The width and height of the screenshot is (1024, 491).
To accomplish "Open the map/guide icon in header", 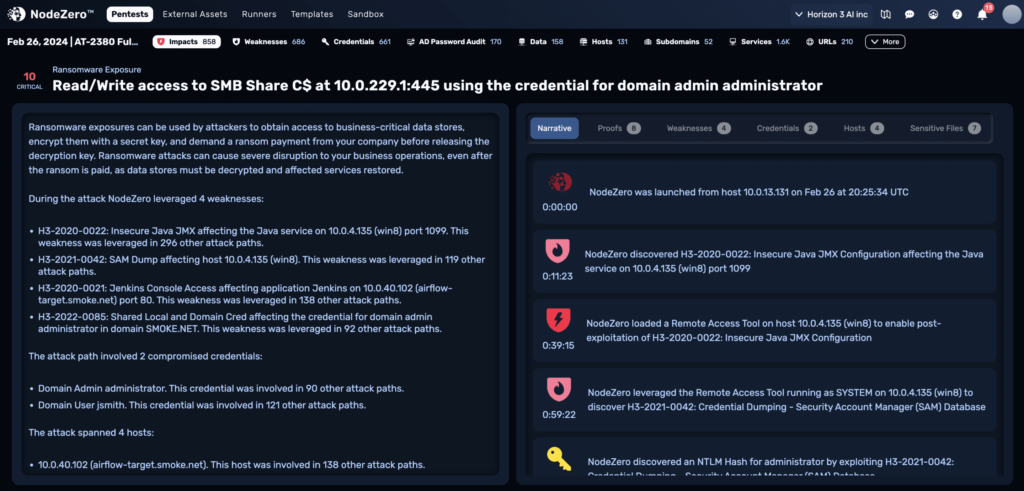I will point(885,15).
